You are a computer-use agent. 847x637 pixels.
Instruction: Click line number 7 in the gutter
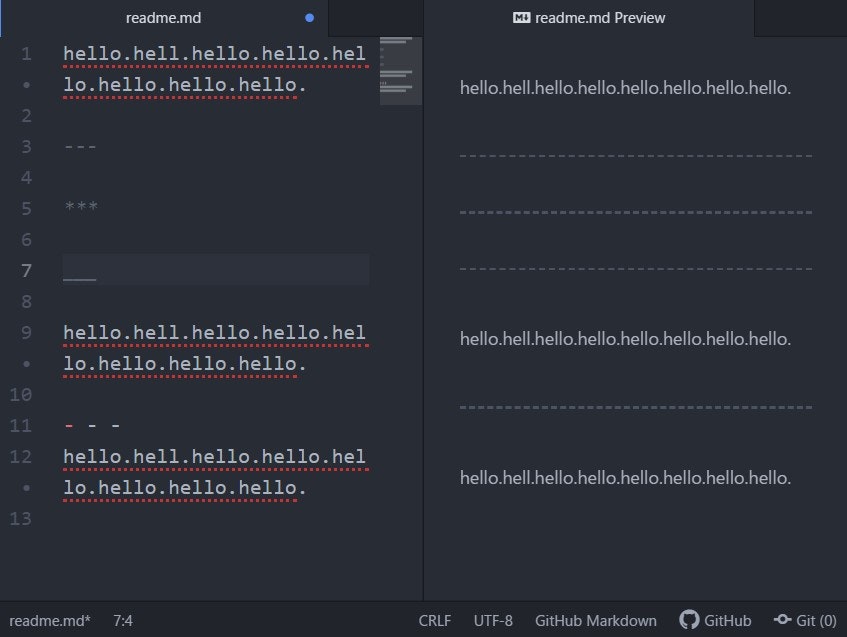pyautogui.click(x=26, y=271)
